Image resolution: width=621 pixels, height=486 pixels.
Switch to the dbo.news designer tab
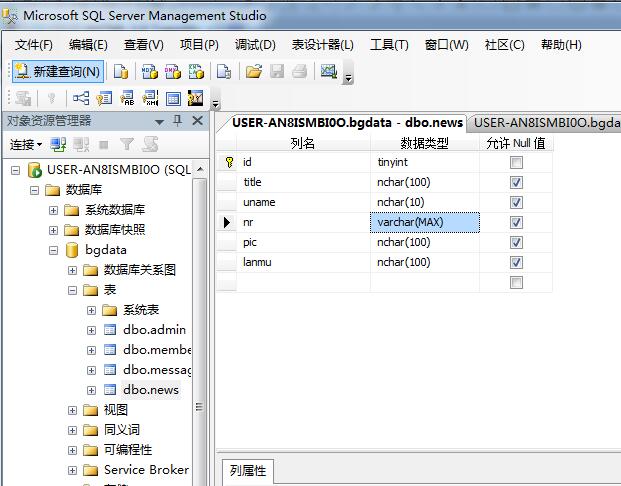(x=347, y=123)
